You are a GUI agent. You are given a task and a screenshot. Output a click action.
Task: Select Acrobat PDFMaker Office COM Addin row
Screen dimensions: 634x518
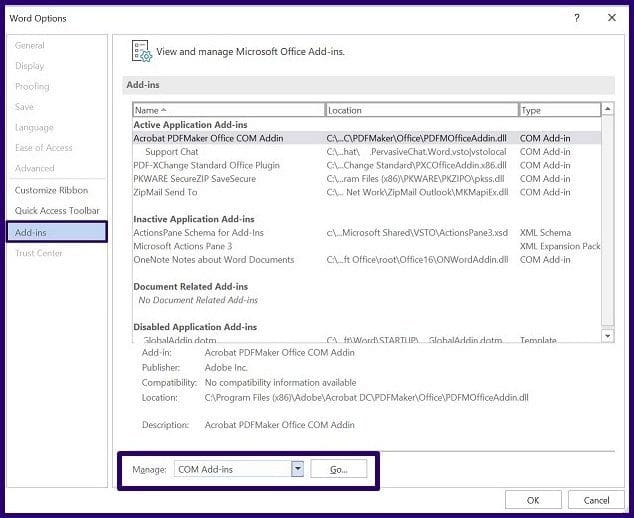(x=367, y=138)
